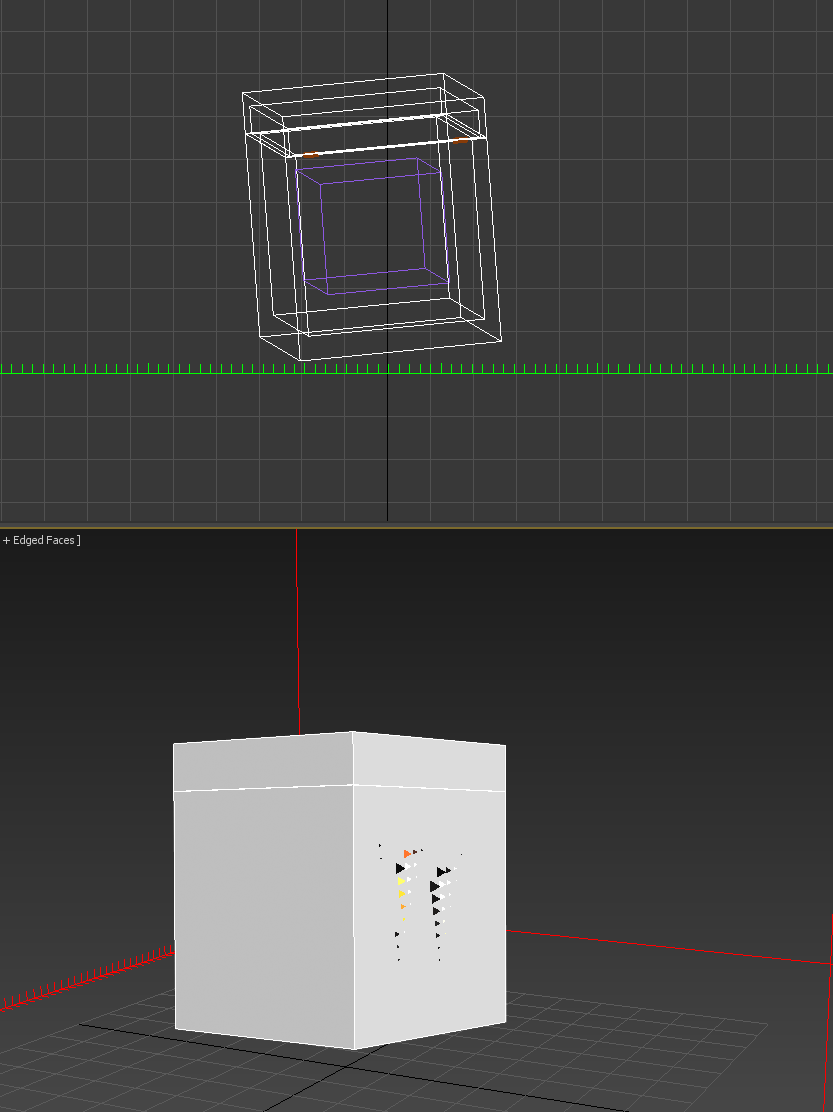Screen dimensions: 833x1112
Task: Open the "Edged Faces" viewport shading menu
Action: [43, 540]
